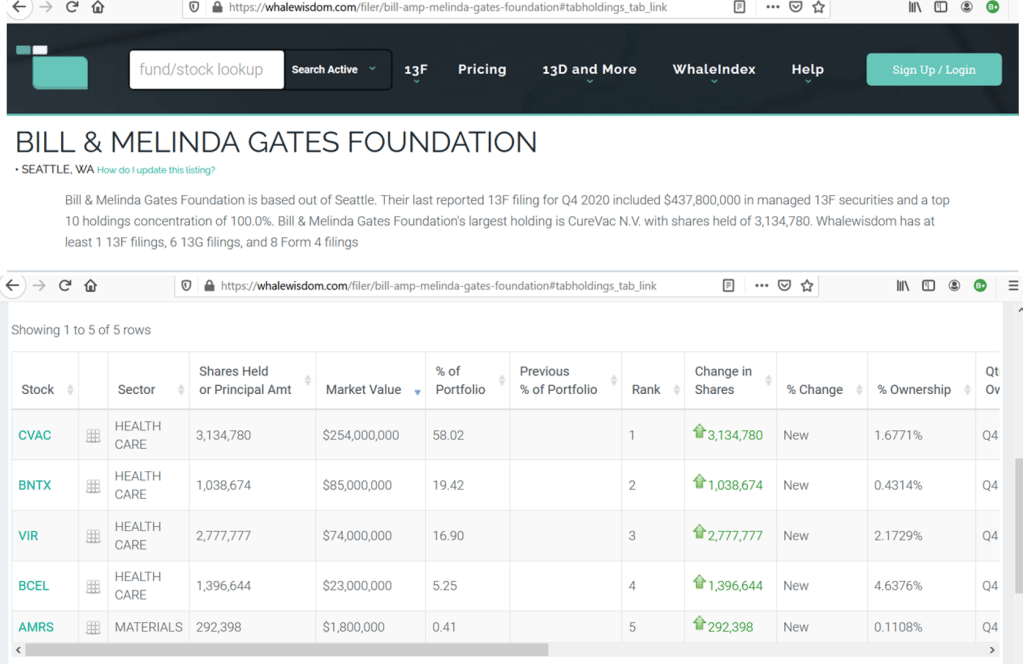Open the WhaleIndex menu
Viewport: 1023px width, 664px height.
point(714,70)
